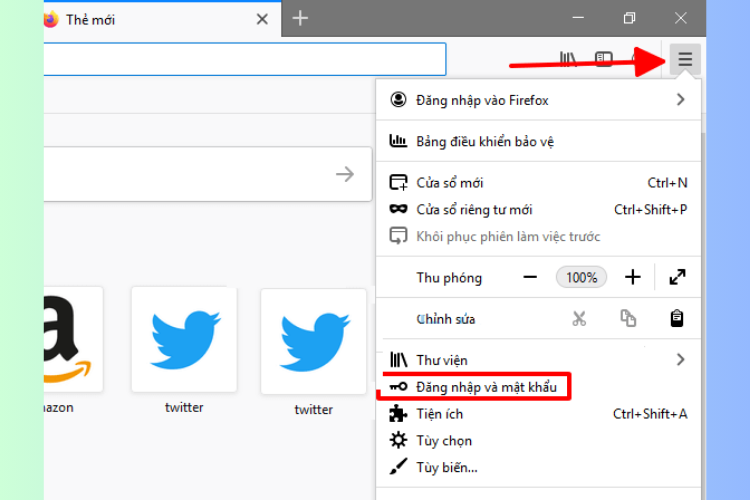The width and height of the screenshot is (750, 500).
Task: Click the "Ctrl+Shift+P" shortcut text
Action: coord(651,210)
